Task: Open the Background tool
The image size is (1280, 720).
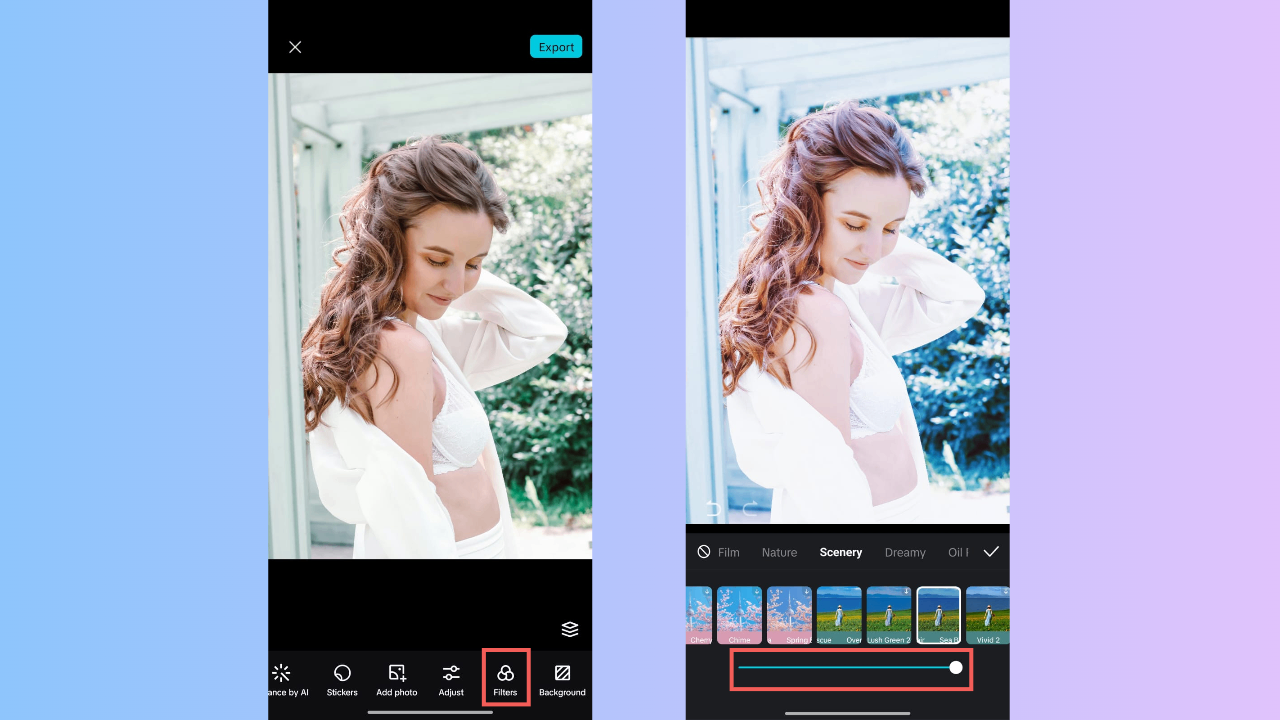Action: click(562, 678)
